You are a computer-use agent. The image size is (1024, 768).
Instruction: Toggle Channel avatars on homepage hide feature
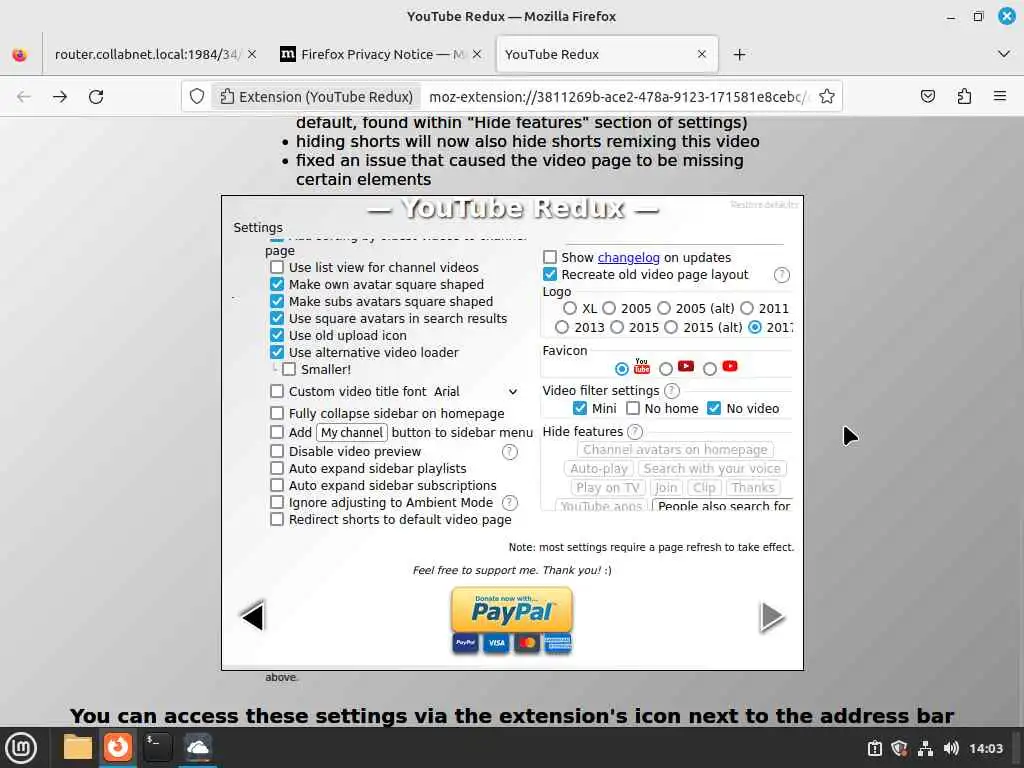click(x=675, y=450)
